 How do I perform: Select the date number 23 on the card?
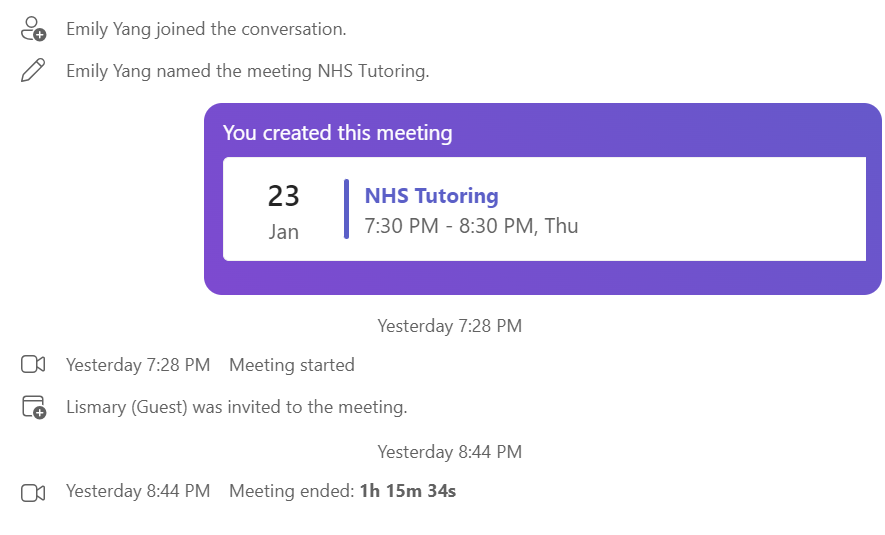click(284, 196)
